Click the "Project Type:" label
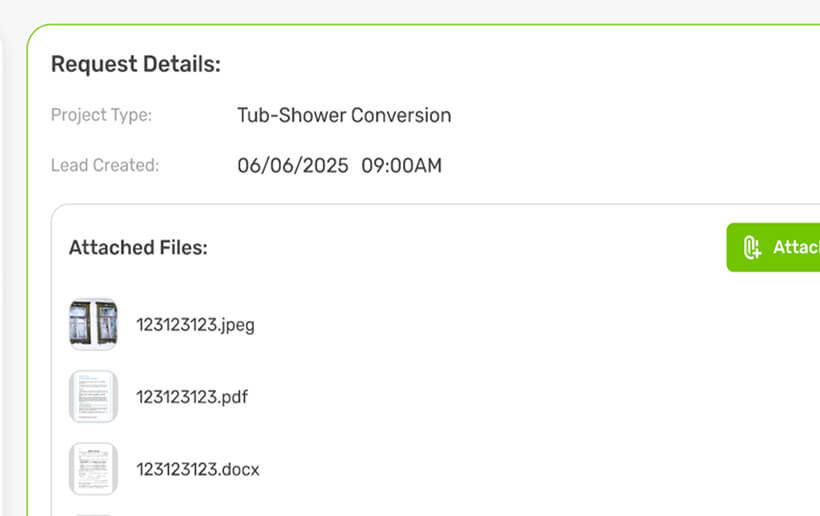The width and height of the screenshot is (820, 516). point(101,115)
